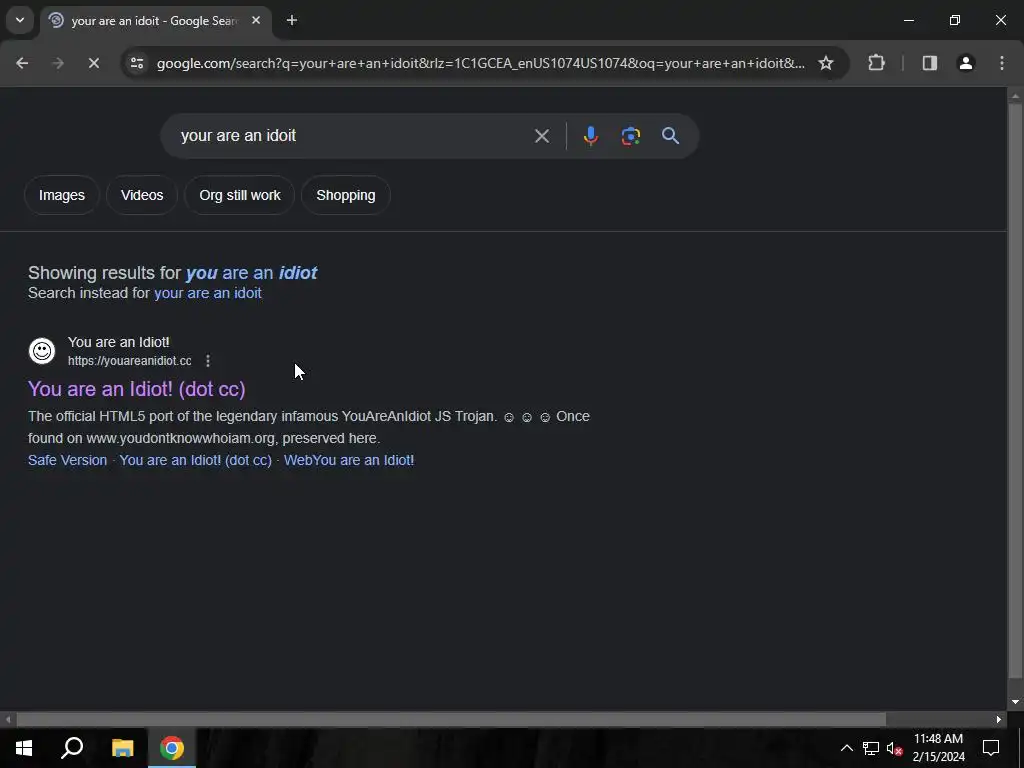Show hidden system tray icons
Screen dimensions: 1024x768
(846, 748)
